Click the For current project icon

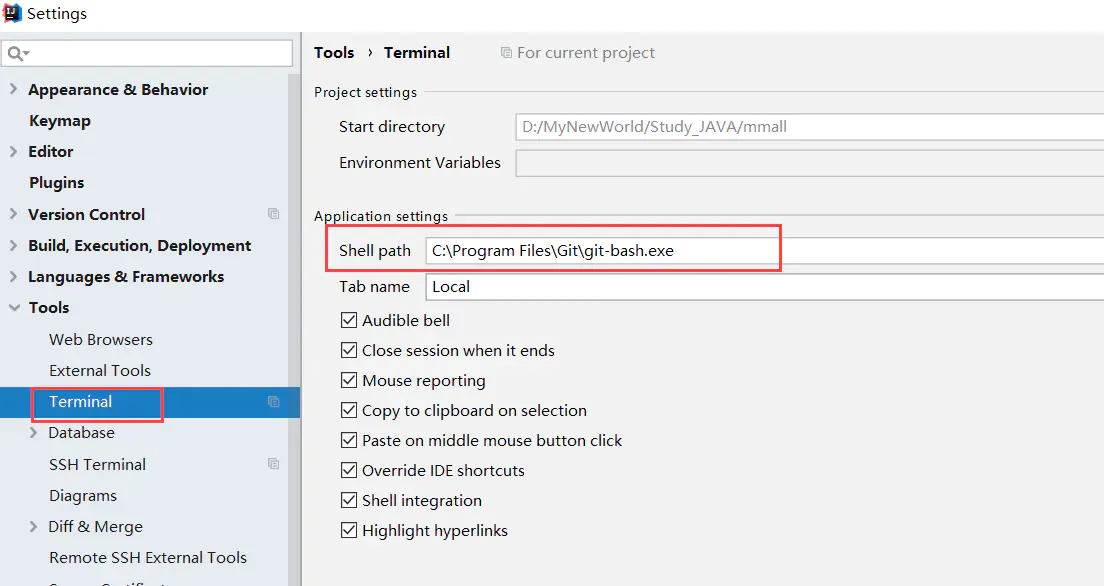pos(506,53)
